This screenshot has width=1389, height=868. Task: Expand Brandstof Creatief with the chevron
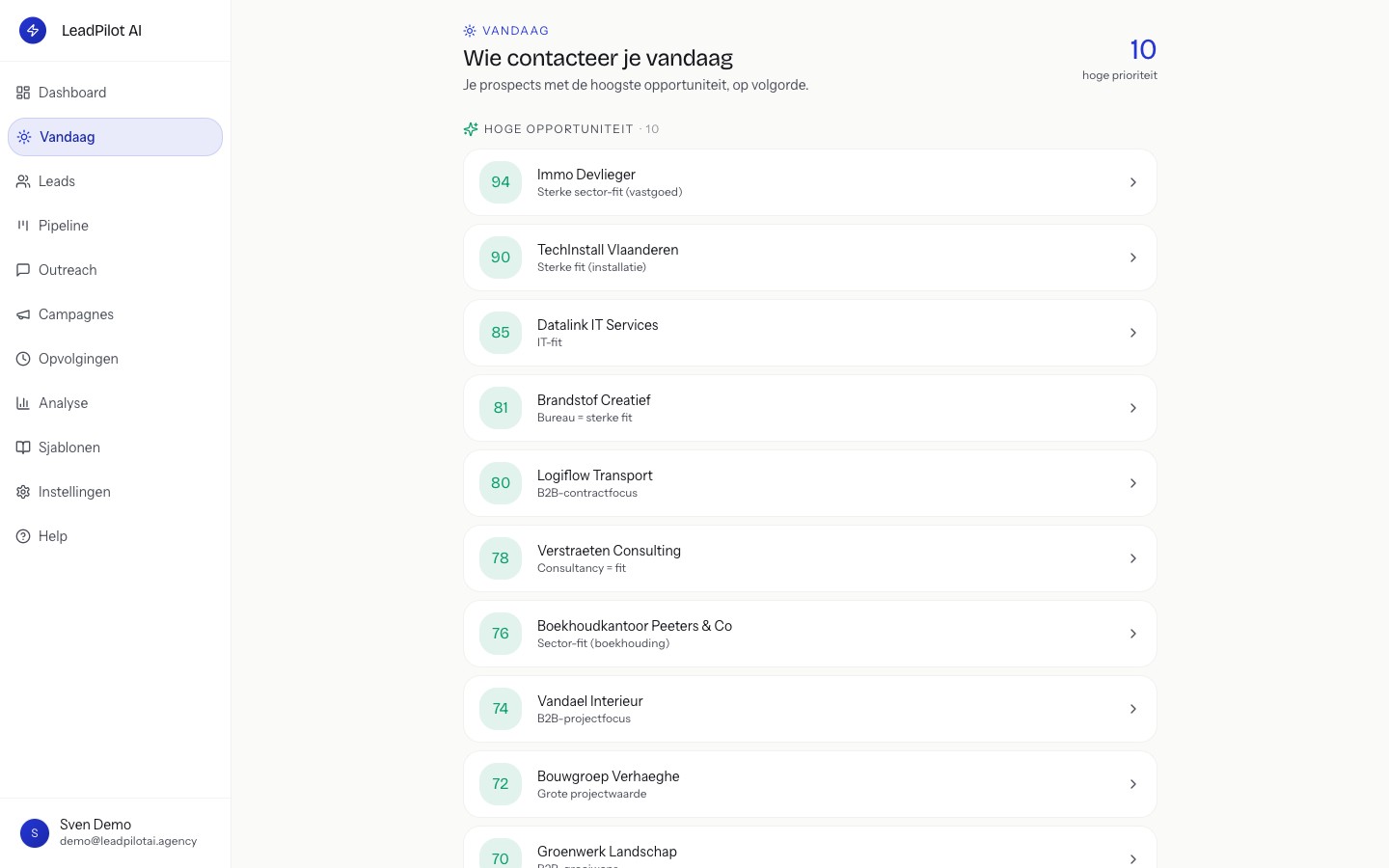(1133, 408)
